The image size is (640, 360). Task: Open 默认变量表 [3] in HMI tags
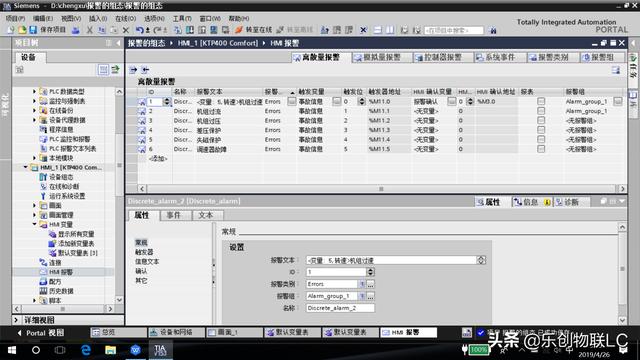tap(78, 253)
